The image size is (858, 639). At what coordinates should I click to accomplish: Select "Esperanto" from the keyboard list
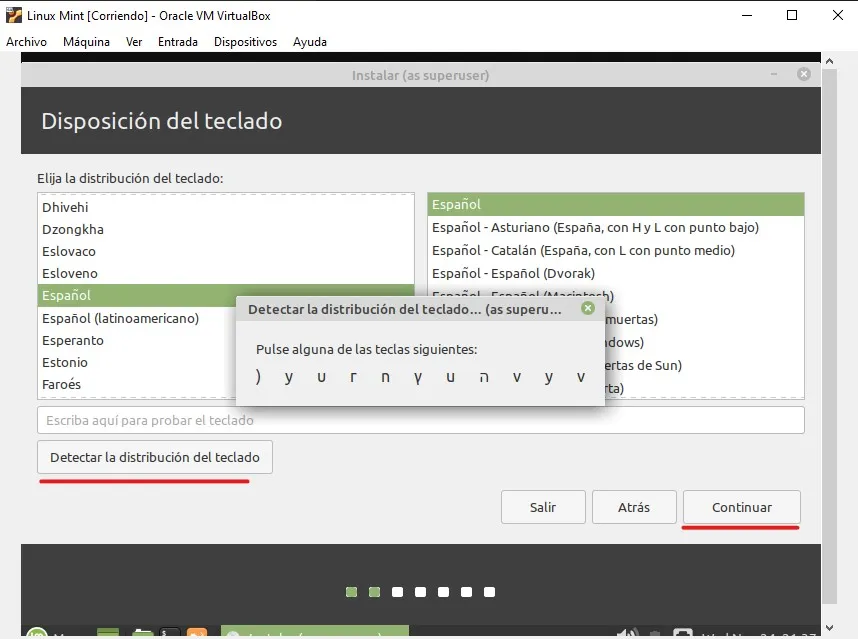pyautogui.click(x=72, y=339)
